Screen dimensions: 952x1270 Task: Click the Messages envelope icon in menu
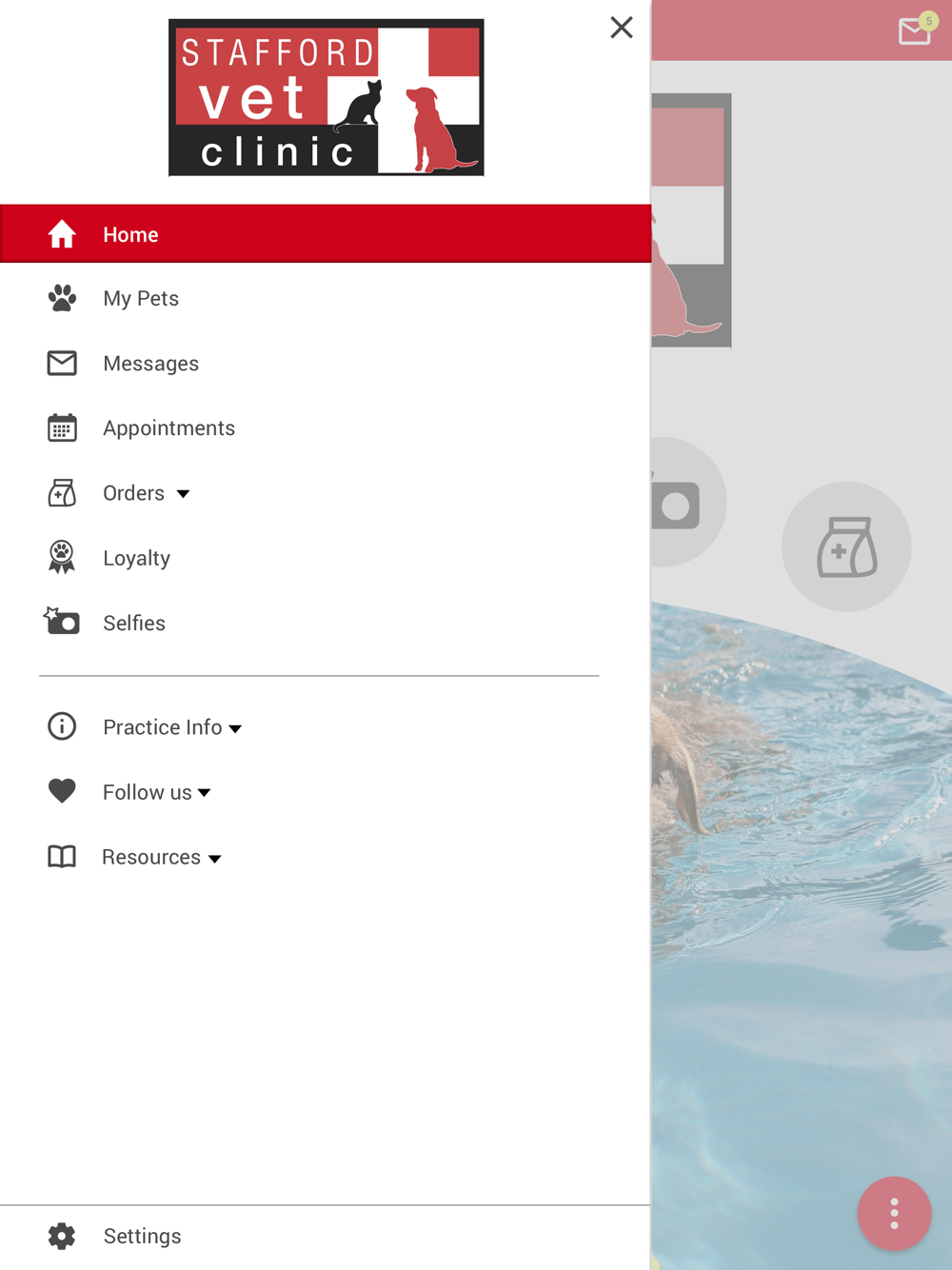pos(62,363)
